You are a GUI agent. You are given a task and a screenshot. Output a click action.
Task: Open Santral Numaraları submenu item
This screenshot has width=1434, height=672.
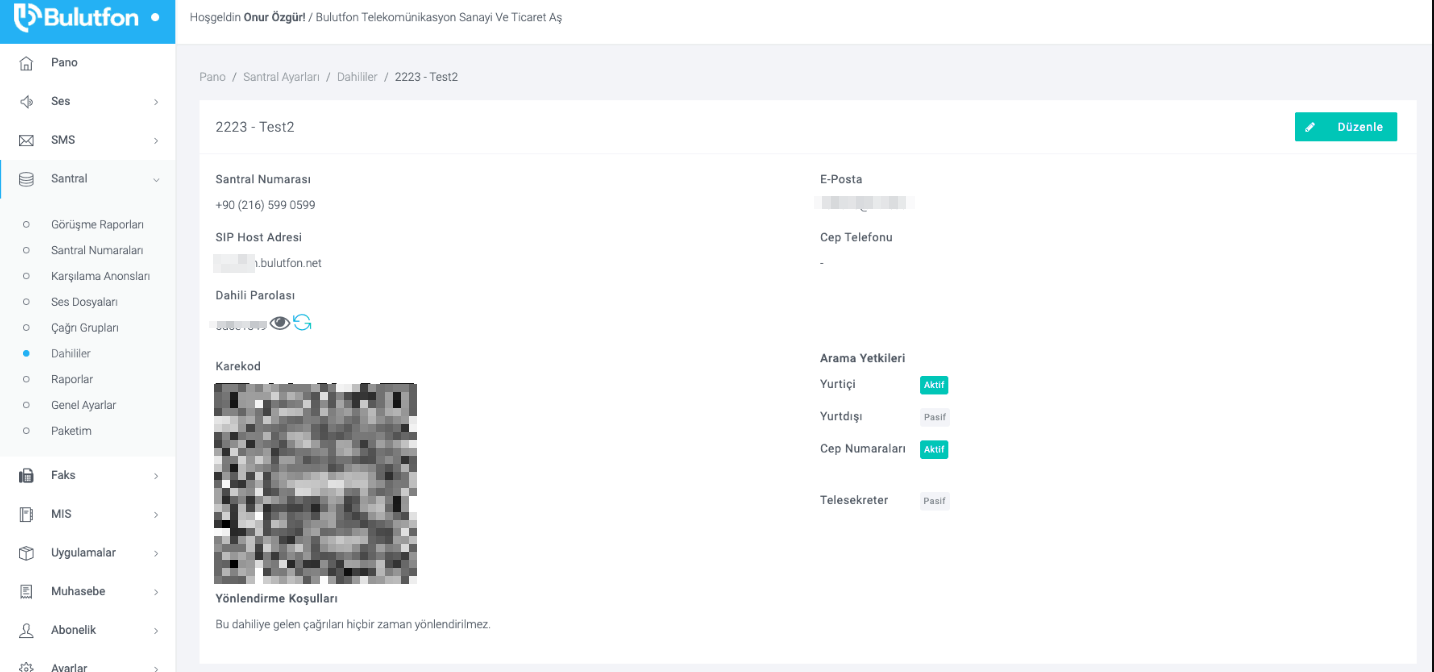click(97, 250)
